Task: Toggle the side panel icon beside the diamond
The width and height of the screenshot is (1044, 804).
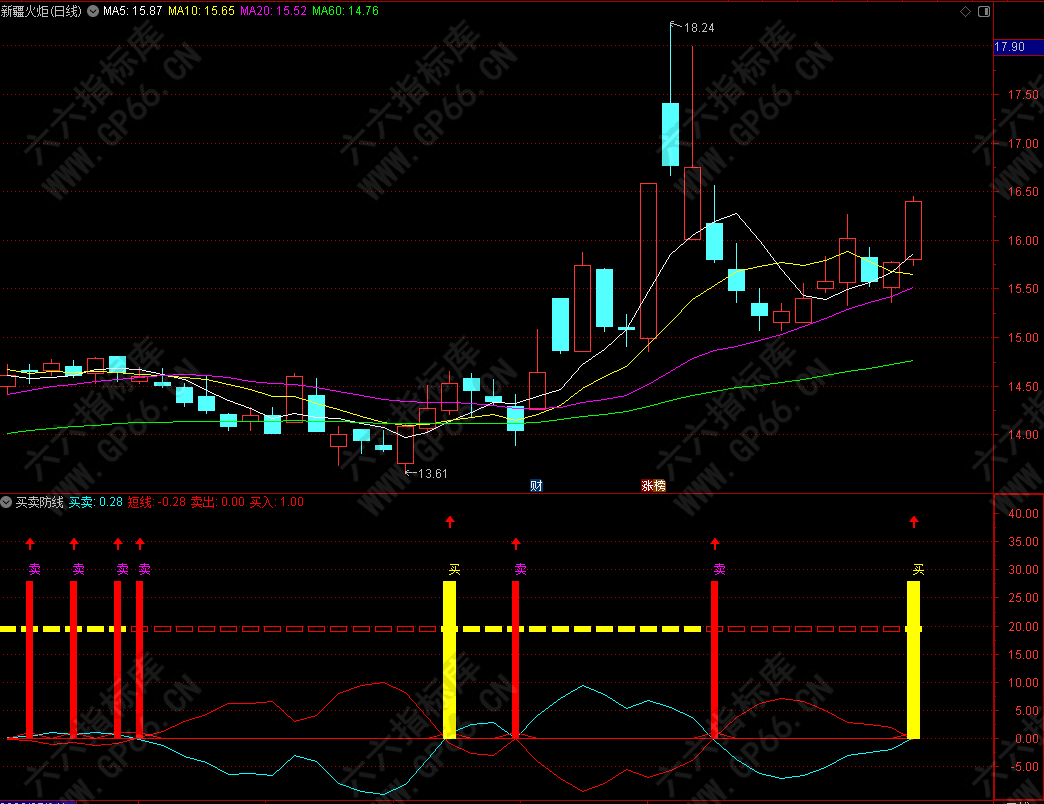Action: (x=983, y=11)
